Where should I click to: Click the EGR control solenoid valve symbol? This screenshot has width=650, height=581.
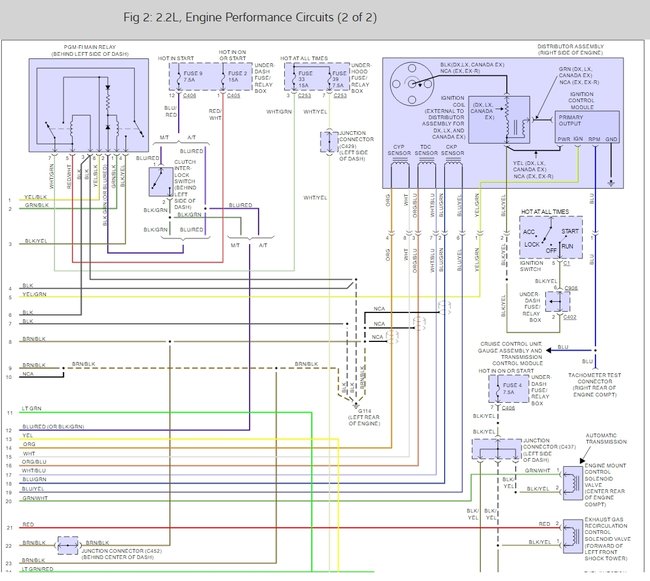pos(573,536)
